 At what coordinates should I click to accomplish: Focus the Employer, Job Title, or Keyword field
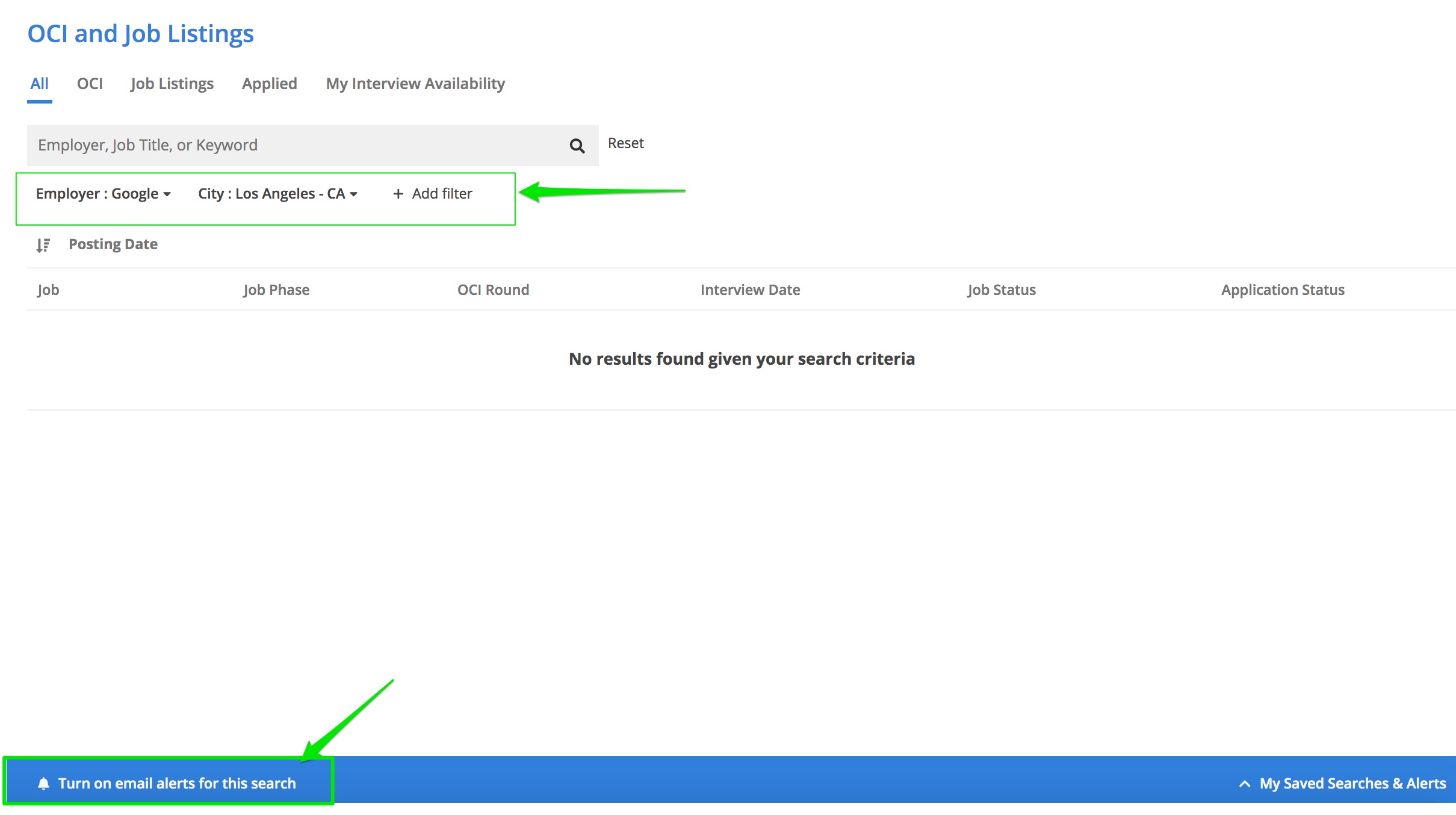(295, 145)
